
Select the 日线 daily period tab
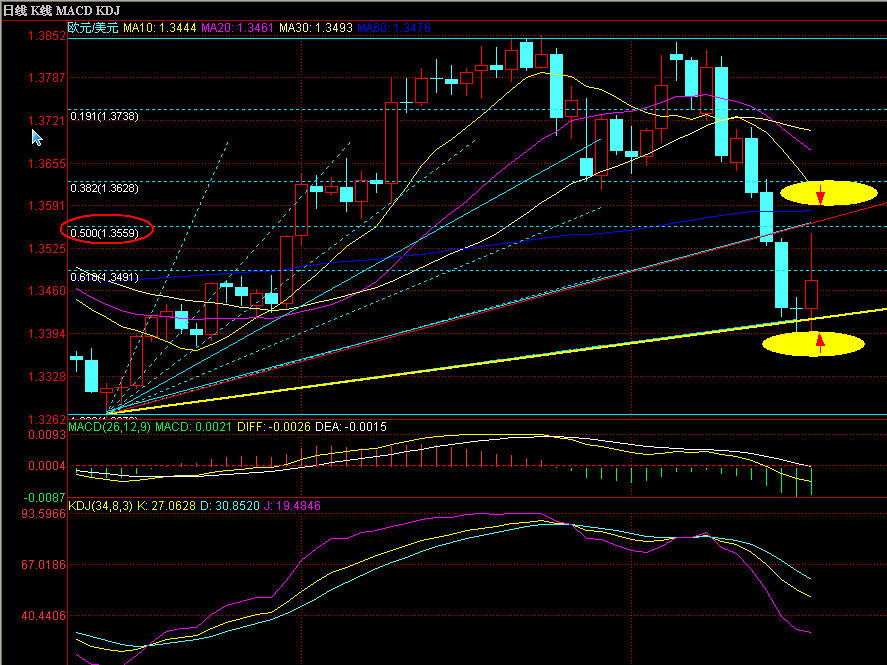15,10
